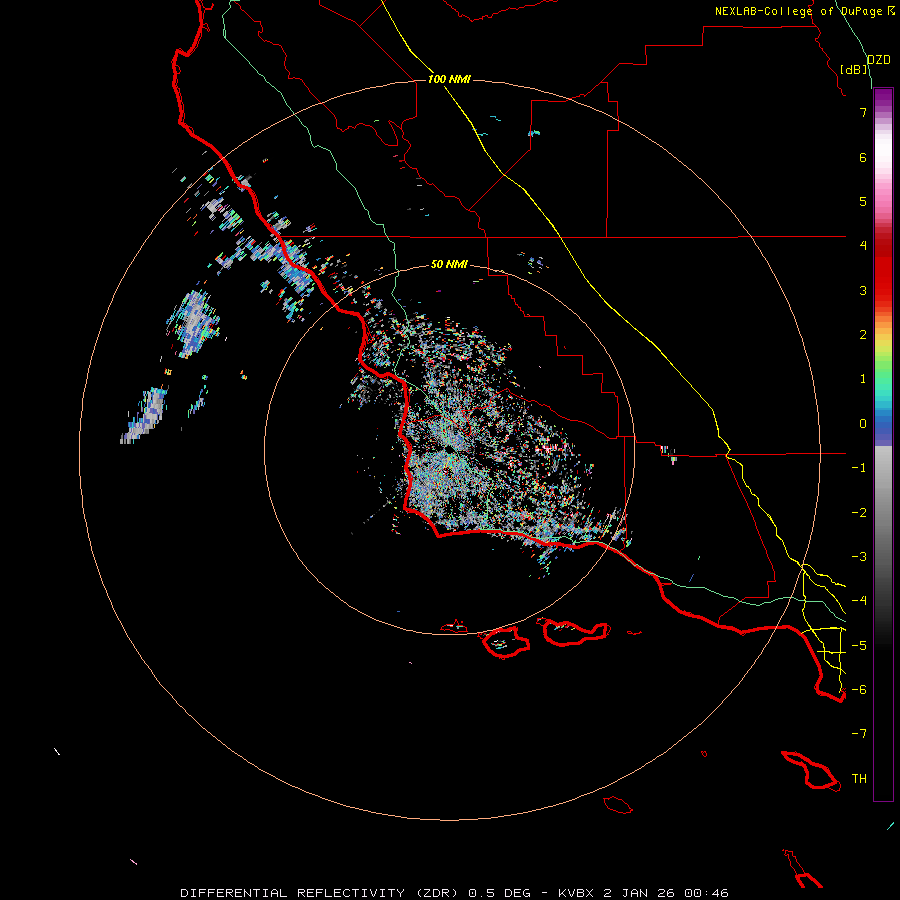Click the NEXLAB-College of DuPage credit text

coord(798,11)
